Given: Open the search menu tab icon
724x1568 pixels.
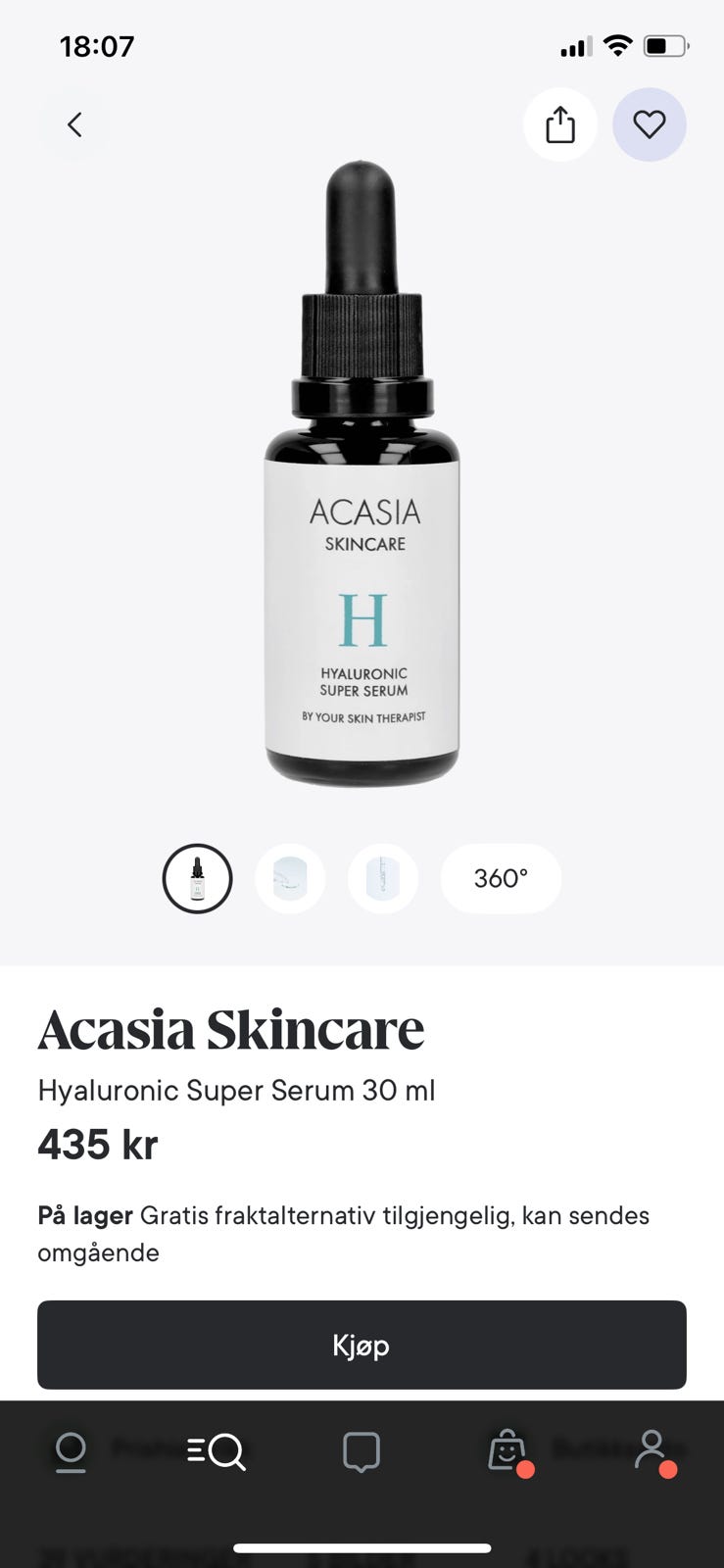Looking at the screenshot, I should (x=217, y=1451).
